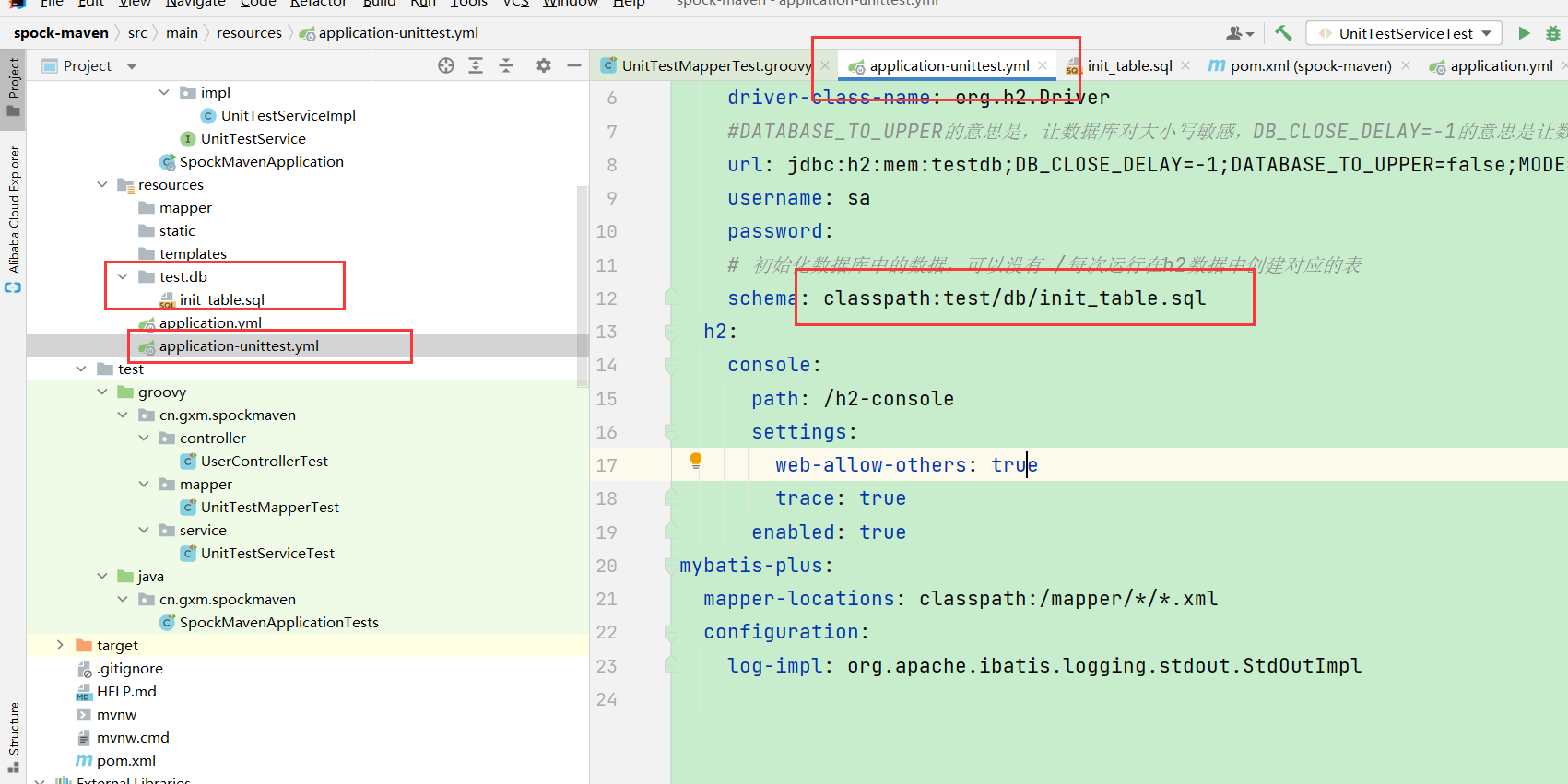Open the Project tool window side tab
This screenshot has width=1568, height=784.
pos(13,88)
